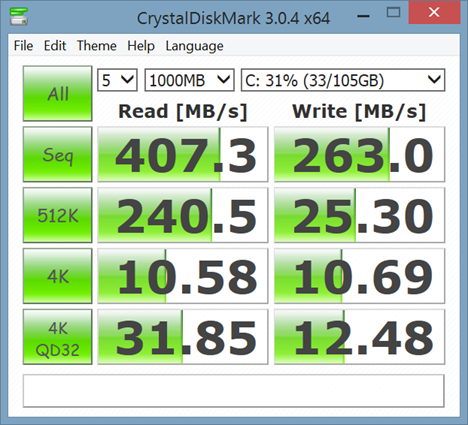Start the Seq sequential test

click(x=58, y=154)
